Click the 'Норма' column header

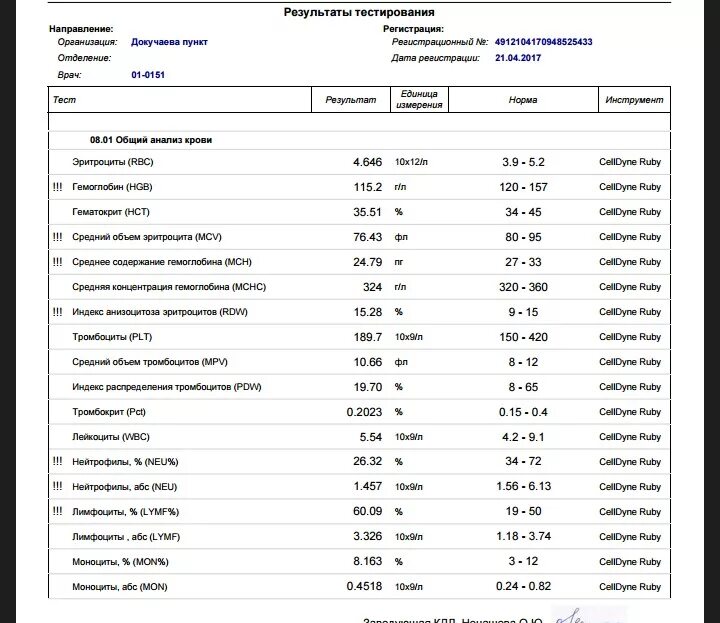tap(523, 100)
